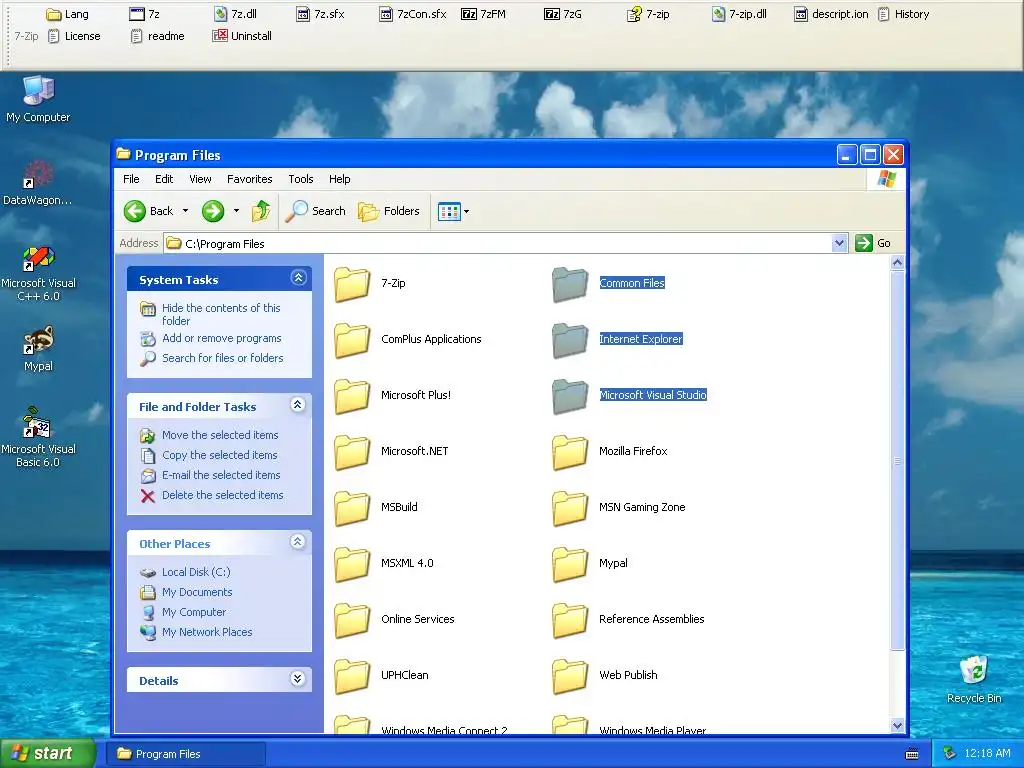The width and height of the screenshot is (1024, 768).
Task: Open the 7-Zip folder in Program Files
Action: [x=370, y=283]
